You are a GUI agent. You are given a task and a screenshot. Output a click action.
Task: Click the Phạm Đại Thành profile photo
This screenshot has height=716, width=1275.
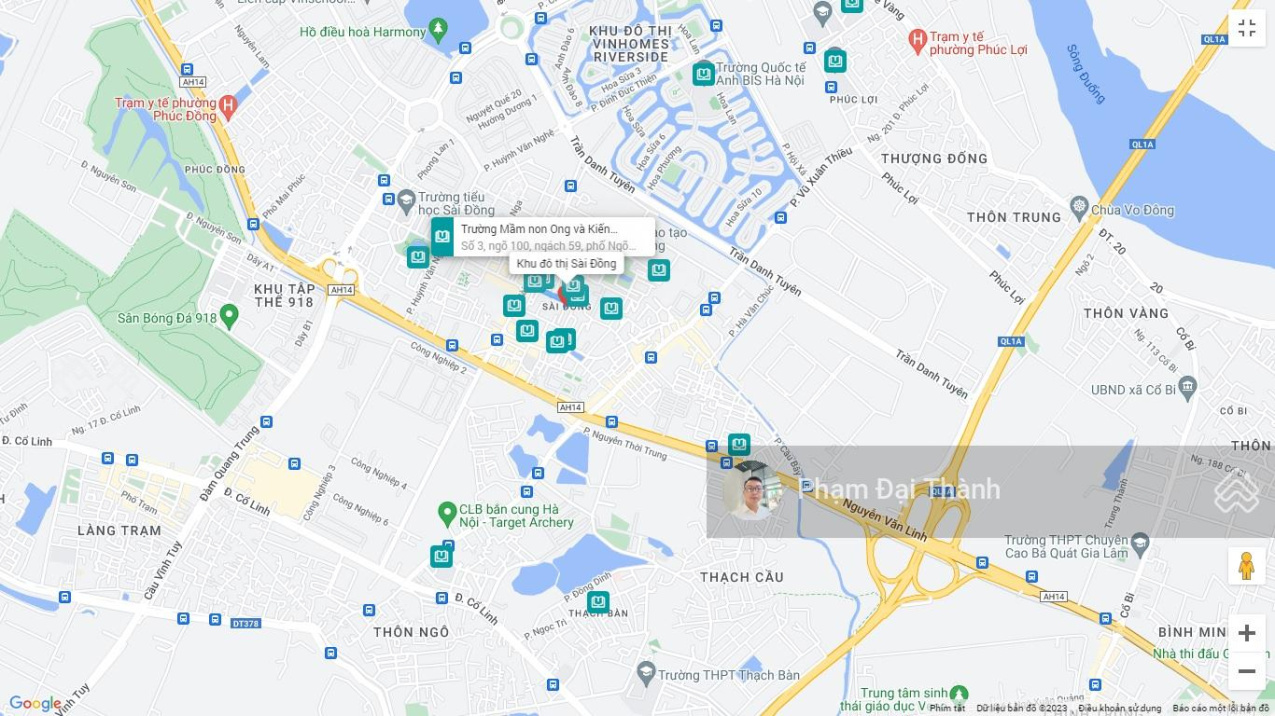tap(754, 492)
